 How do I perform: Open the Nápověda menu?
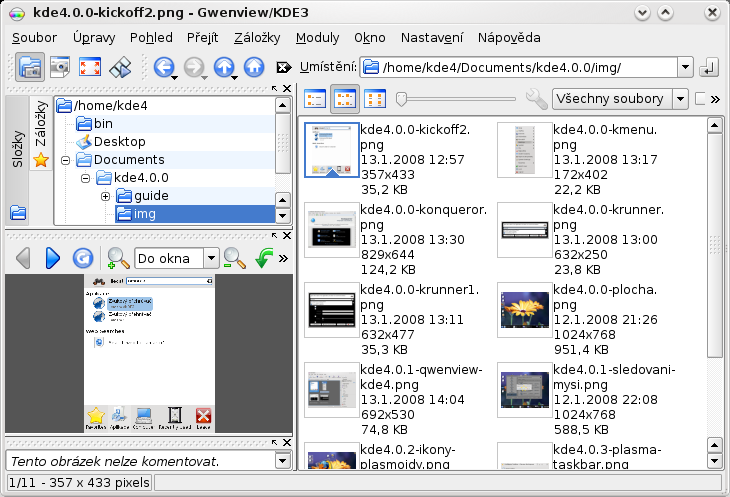(x=509, y=37)
